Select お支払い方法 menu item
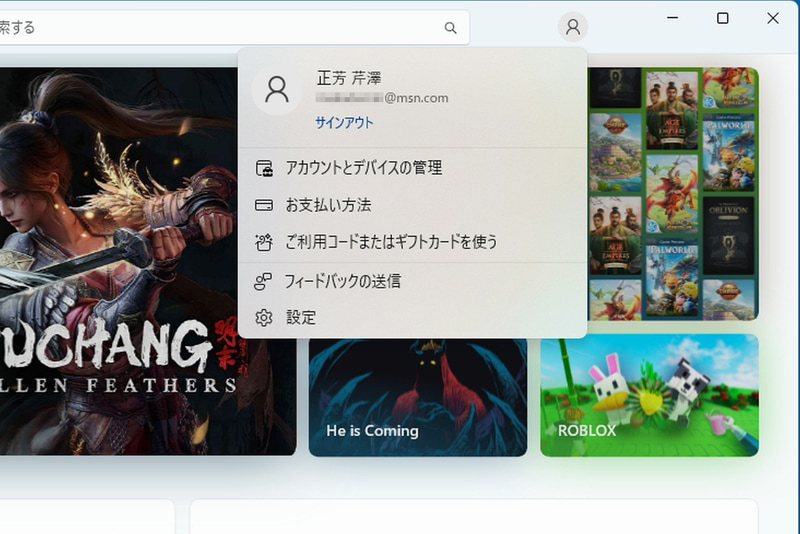 click(x=412, y=205)
